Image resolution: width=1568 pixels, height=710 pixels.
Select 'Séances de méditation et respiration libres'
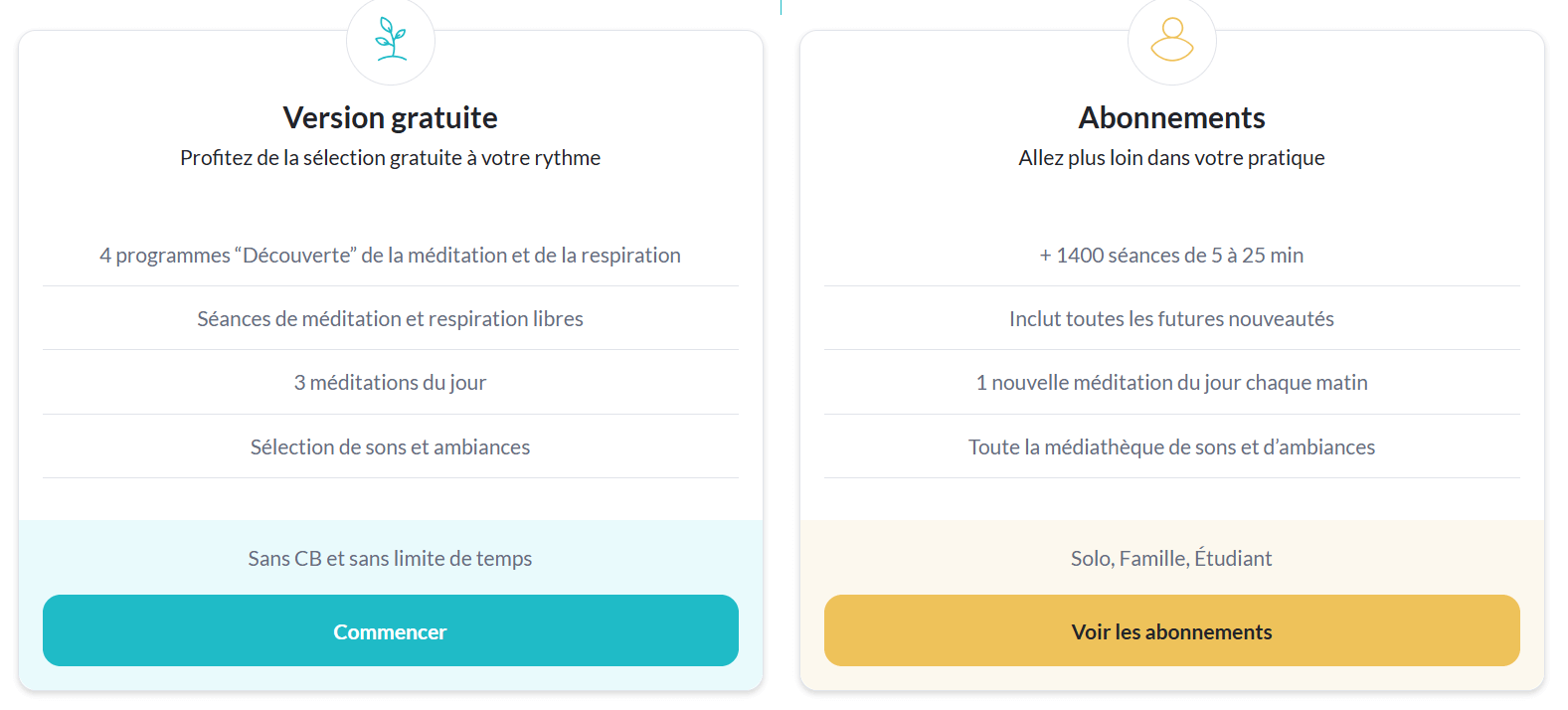click(x=390, y=318)
